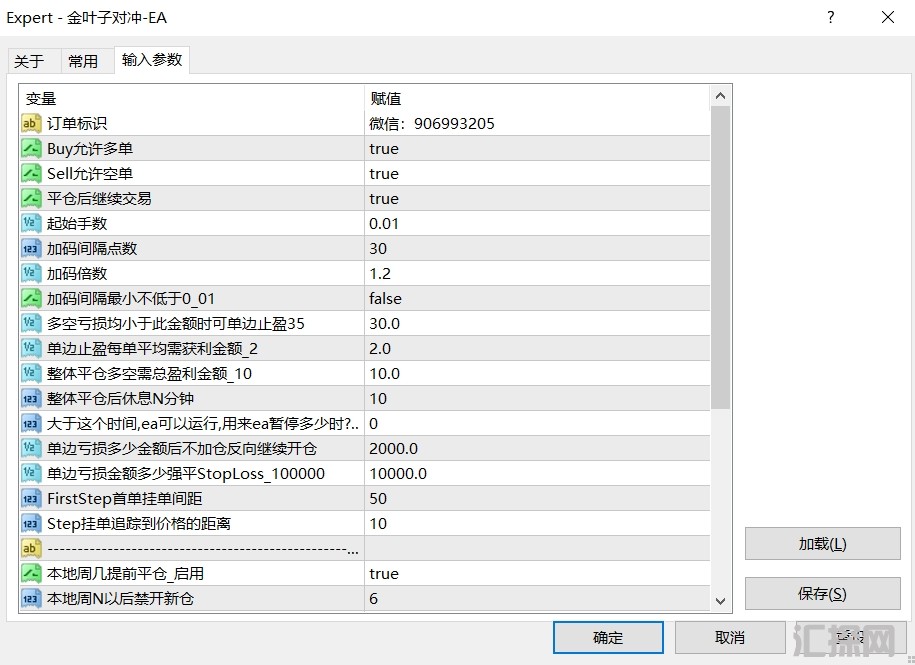This screenshot has height=665, width=915.
Task: Select the 加码倍数 value 1.2
Action: tap(537, 274)
